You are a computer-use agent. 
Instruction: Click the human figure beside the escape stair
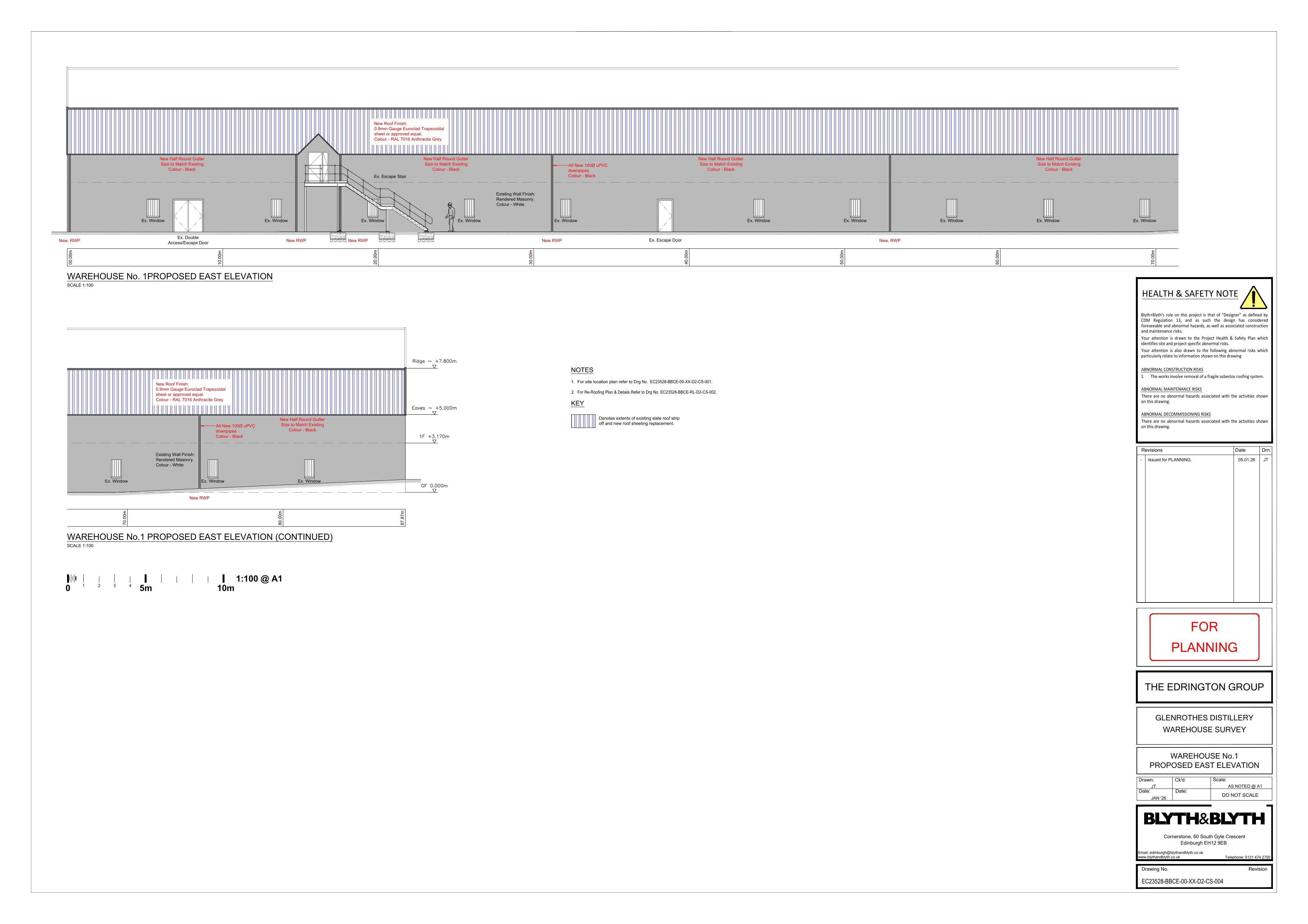(x=451, y=217)
